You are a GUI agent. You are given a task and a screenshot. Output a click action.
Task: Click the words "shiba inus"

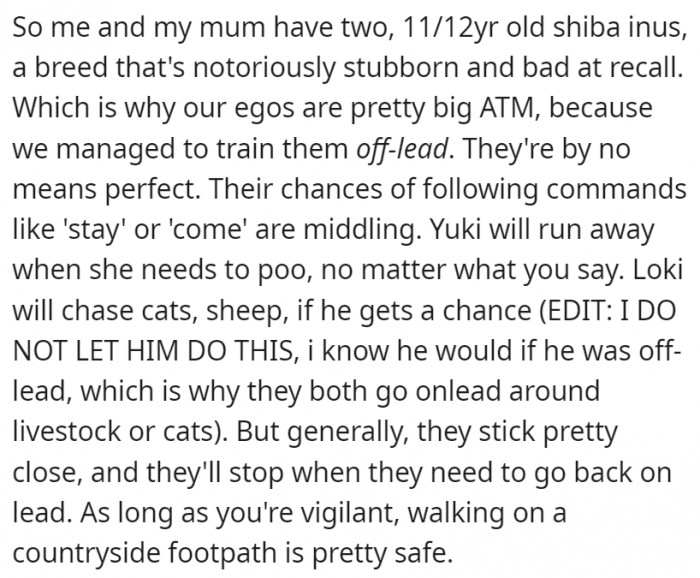click(617, 27)
